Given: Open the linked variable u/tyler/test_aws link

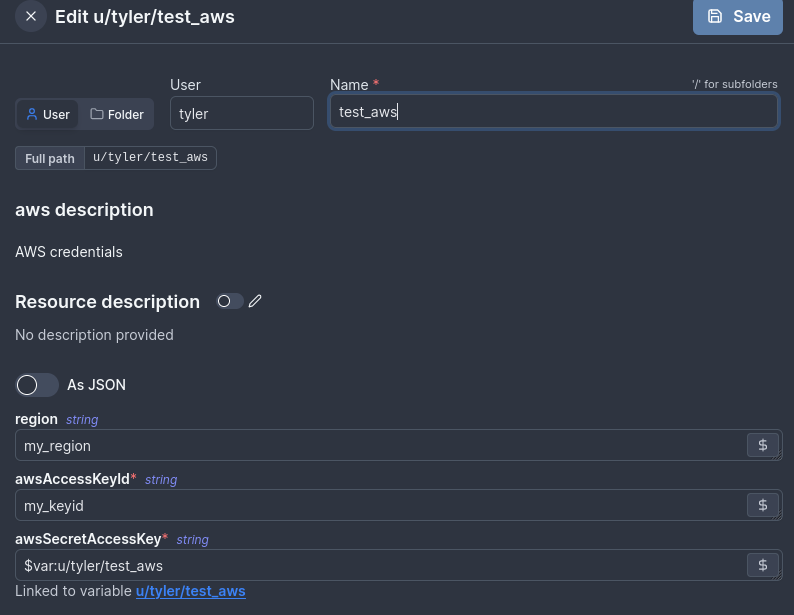Looking at the screenshot, I should coord(190,591).
